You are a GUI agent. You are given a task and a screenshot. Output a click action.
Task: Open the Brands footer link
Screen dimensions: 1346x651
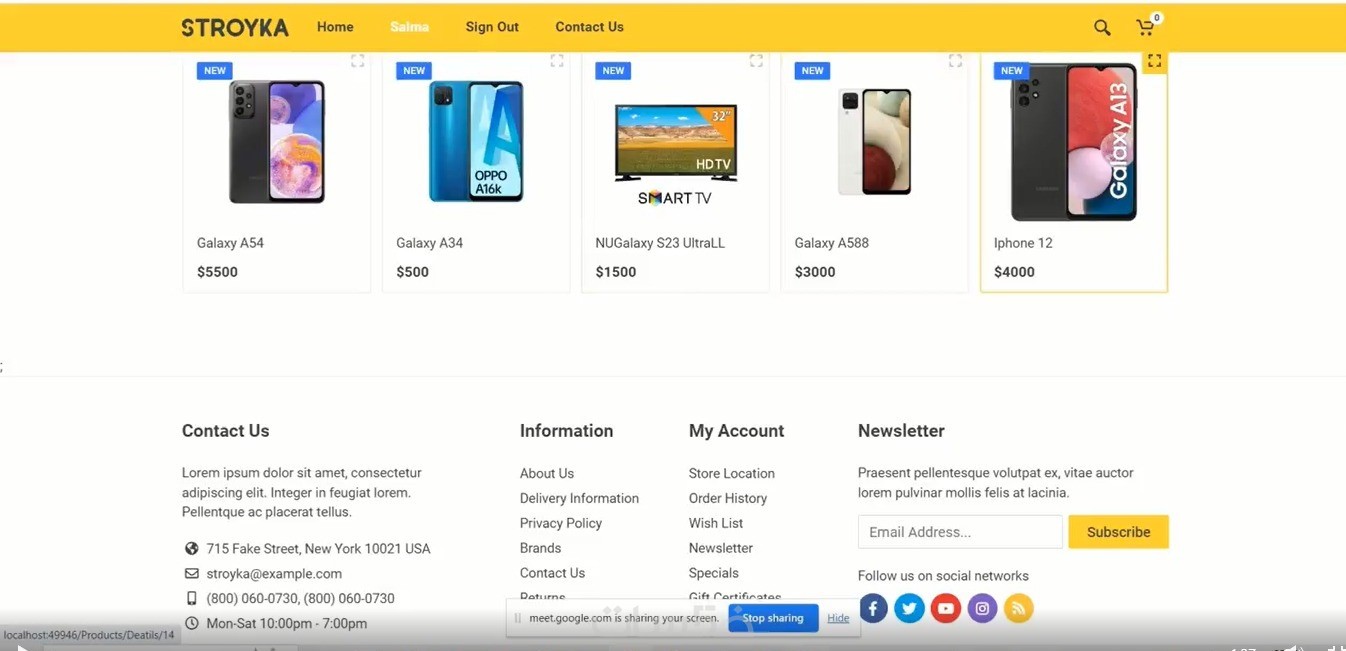pos(540,548)
